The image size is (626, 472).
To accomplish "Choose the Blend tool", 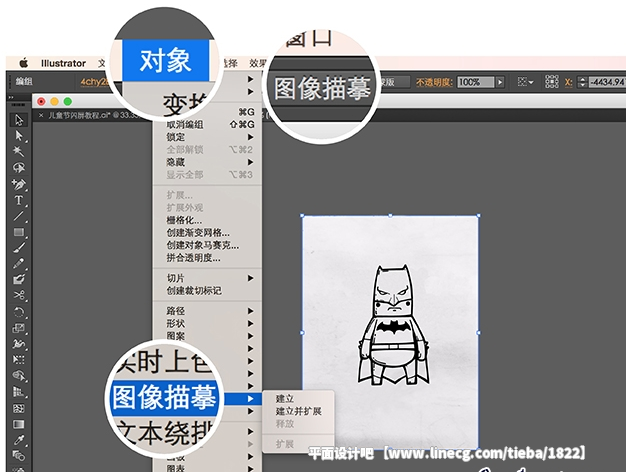I will click(x=19, y=456).
